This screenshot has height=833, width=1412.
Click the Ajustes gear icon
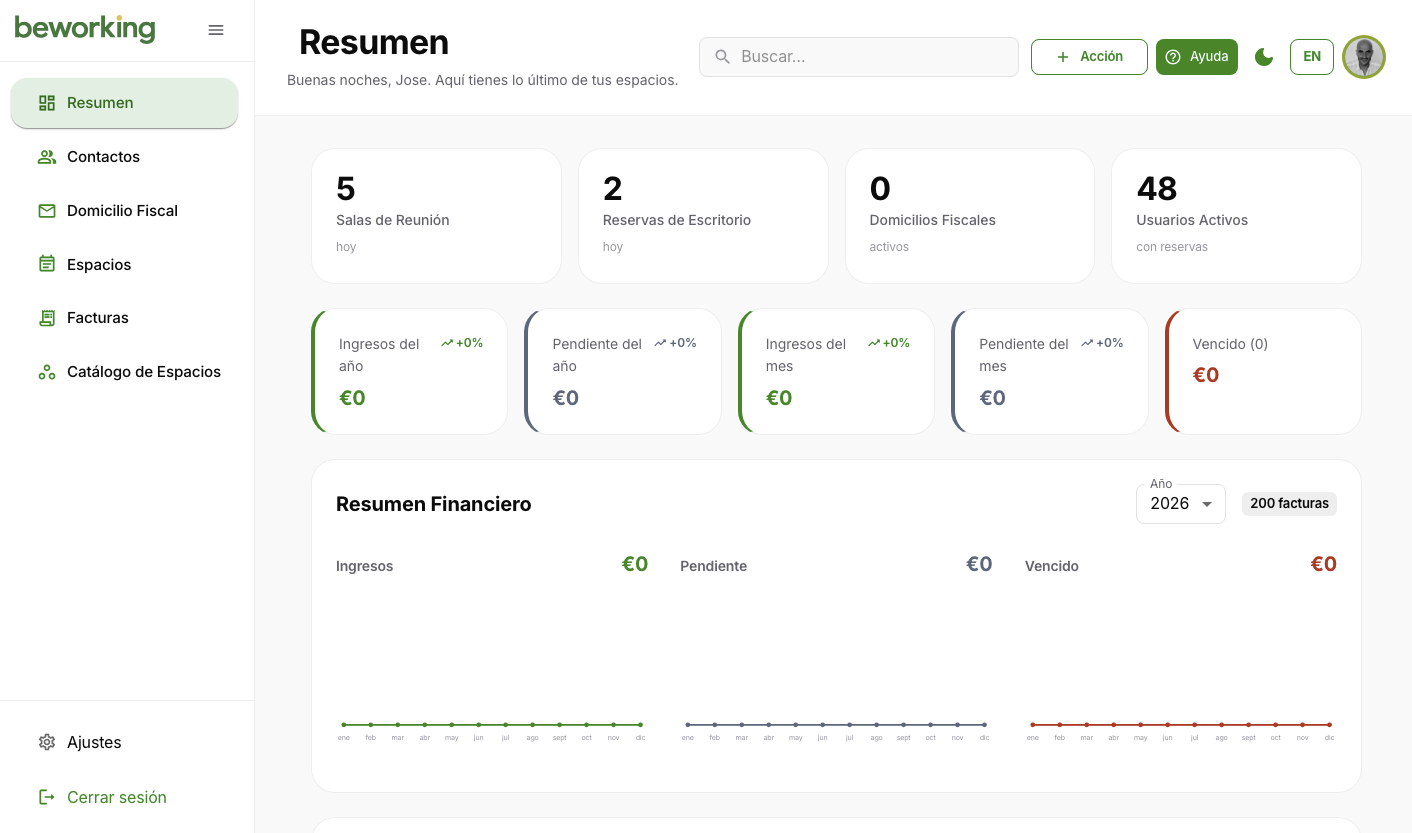[46, 742]
